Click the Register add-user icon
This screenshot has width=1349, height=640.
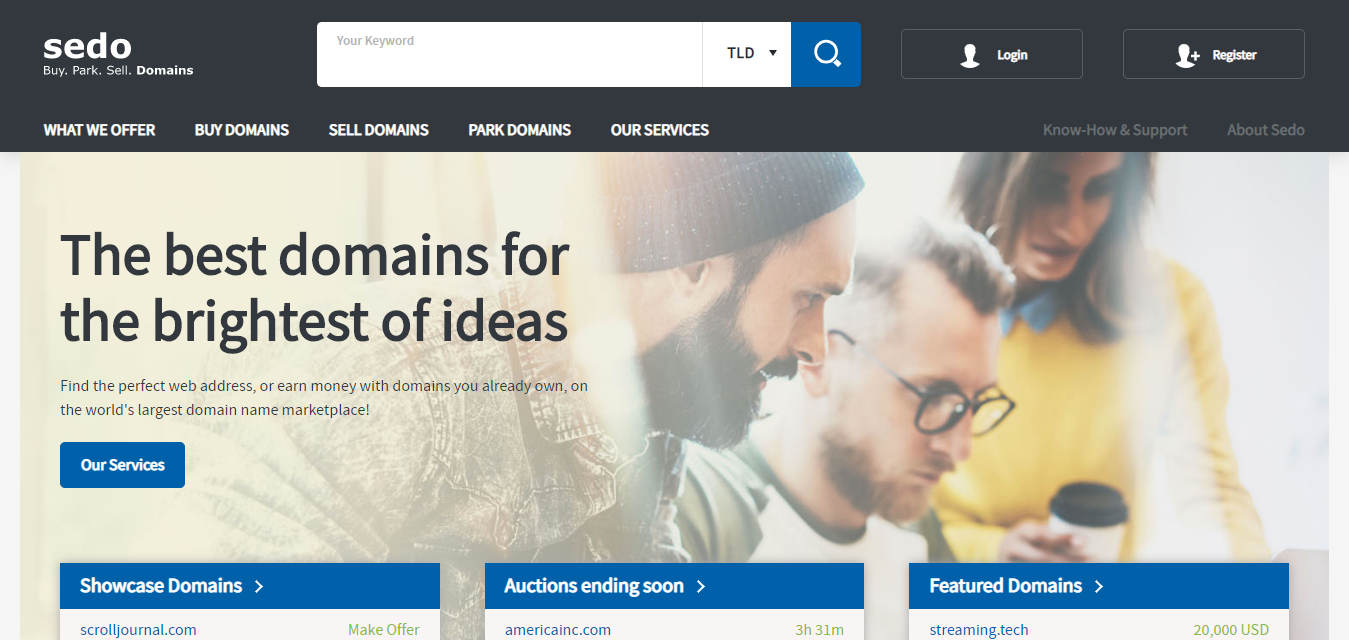[x=1187, y=55]
